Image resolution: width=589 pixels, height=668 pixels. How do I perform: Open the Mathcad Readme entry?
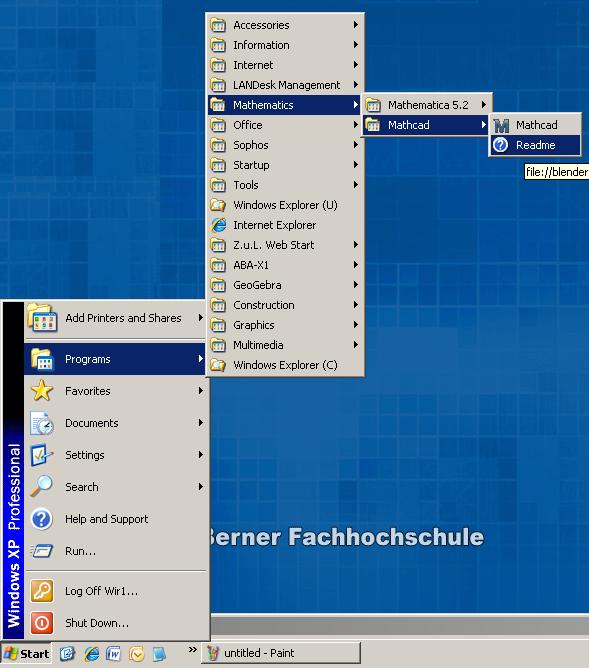(536, 145)
